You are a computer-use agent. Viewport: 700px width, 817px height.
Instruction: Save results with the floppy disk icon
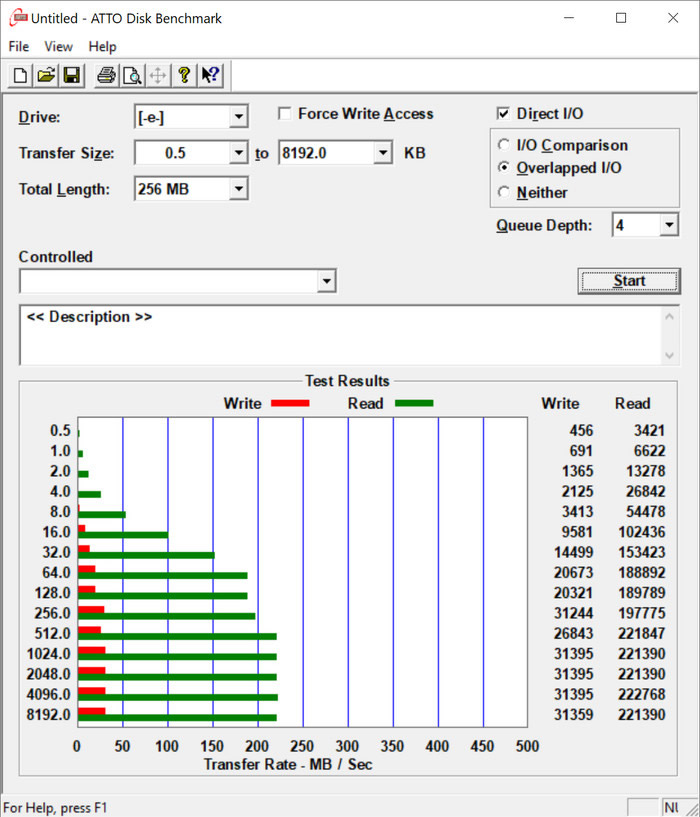click(71, 75)
